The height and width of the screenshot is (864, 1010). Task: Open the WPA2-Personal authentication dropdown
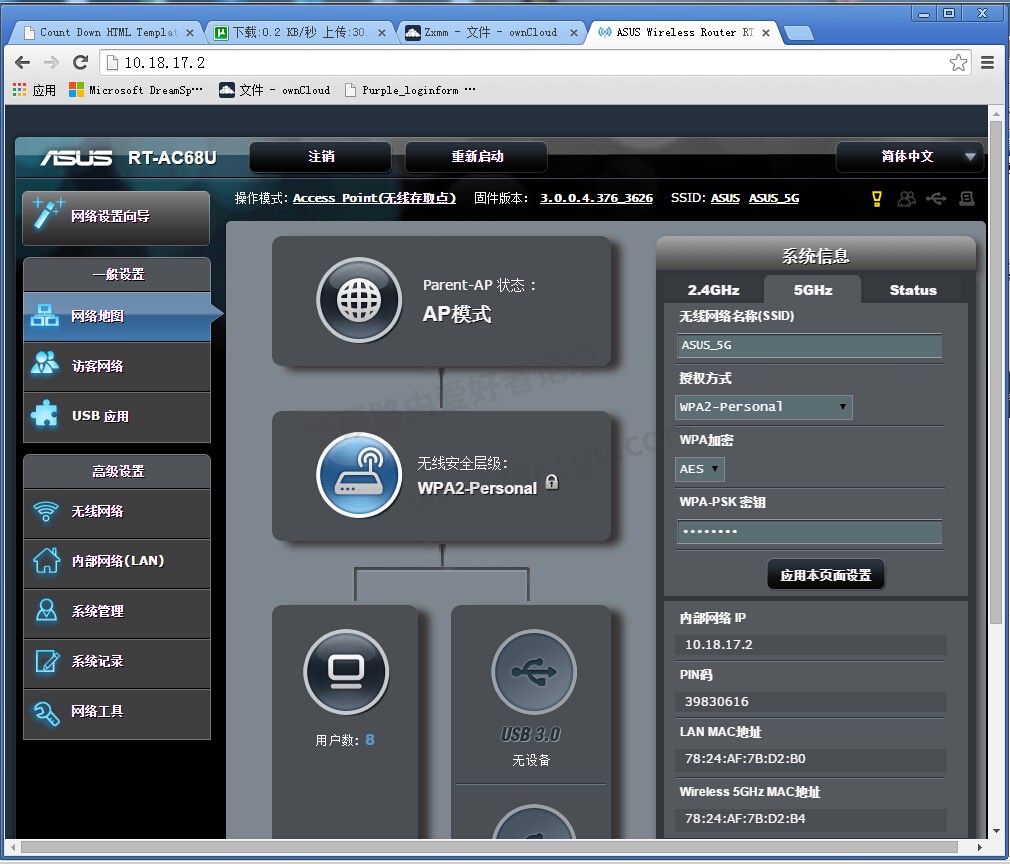coord(764,407)
